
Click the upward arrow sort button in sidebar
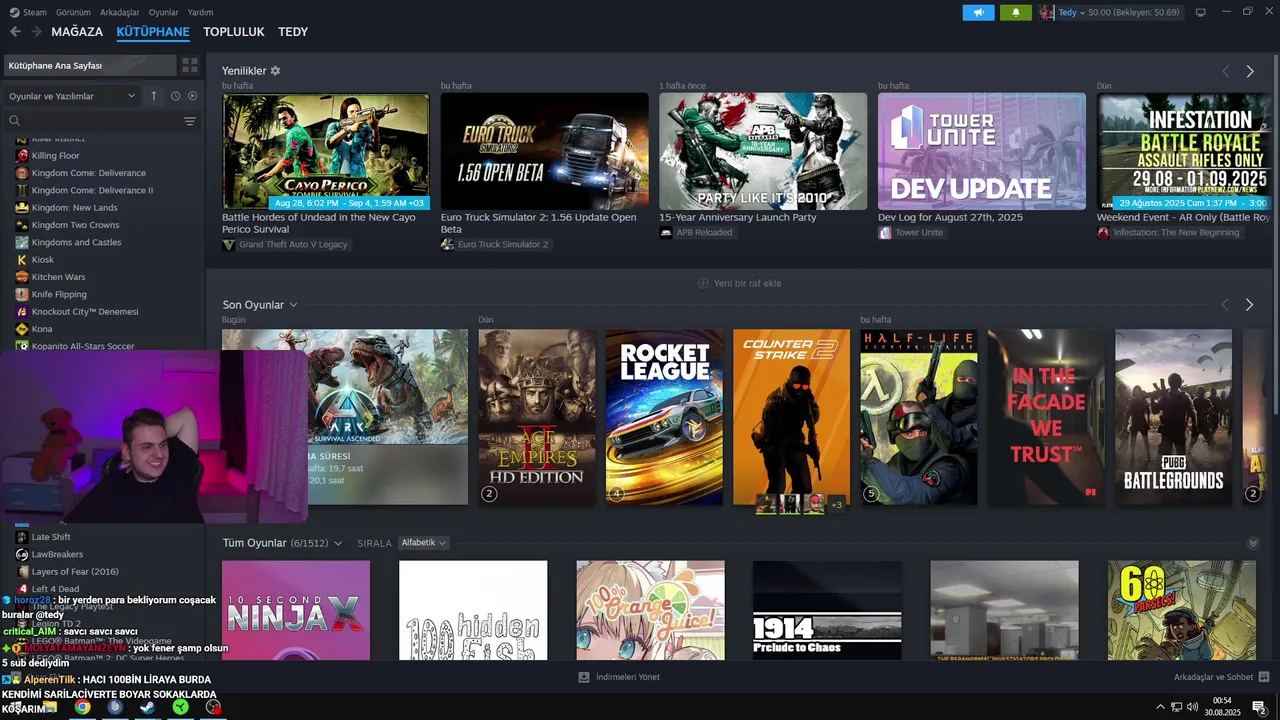[x=154, y=96]
